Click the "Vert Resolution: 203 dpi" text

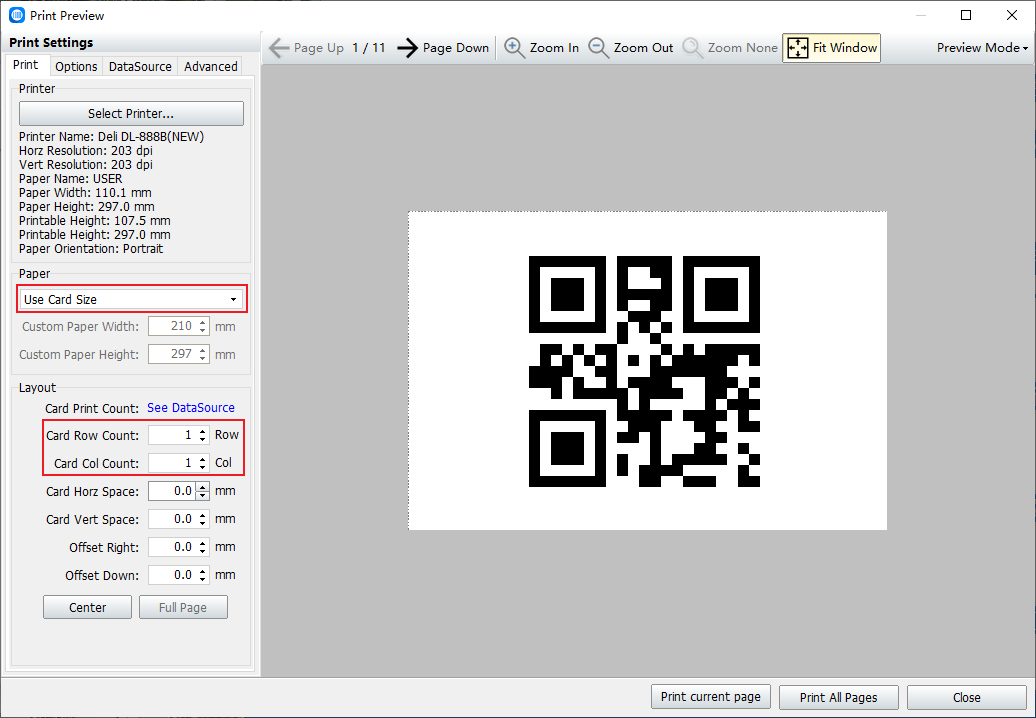[86, 165]
